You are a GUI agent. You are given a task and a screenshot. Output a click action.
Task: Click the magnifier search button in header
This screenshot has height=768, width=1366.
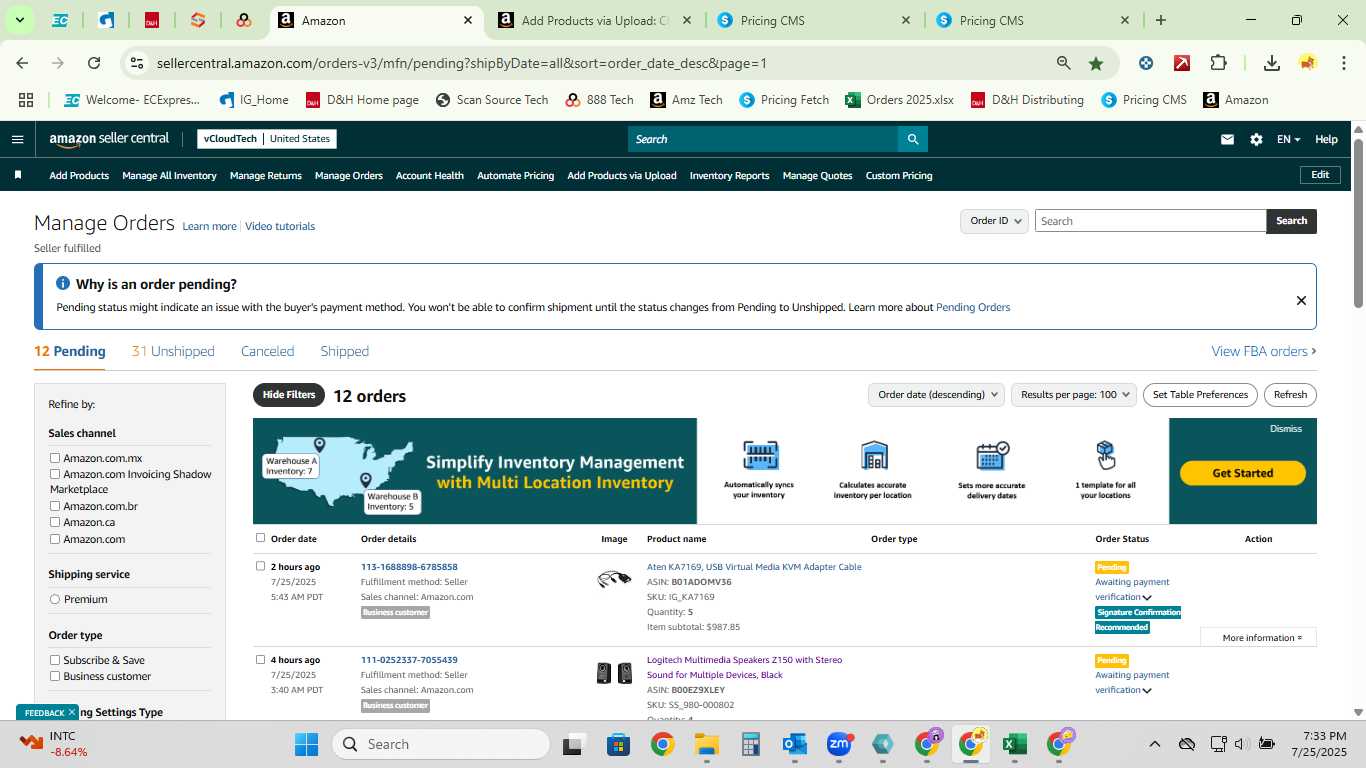tap(912, 139)
